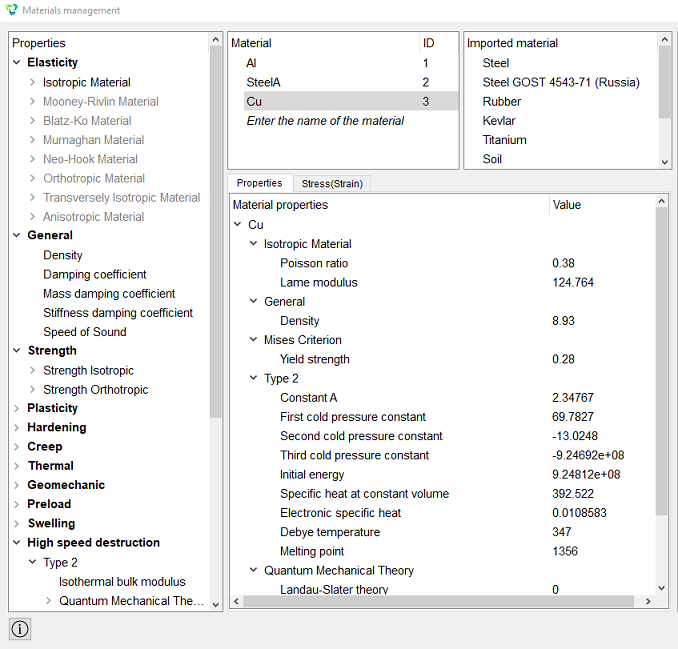Click the Imported material scroll down arrow

click(665, 163)
